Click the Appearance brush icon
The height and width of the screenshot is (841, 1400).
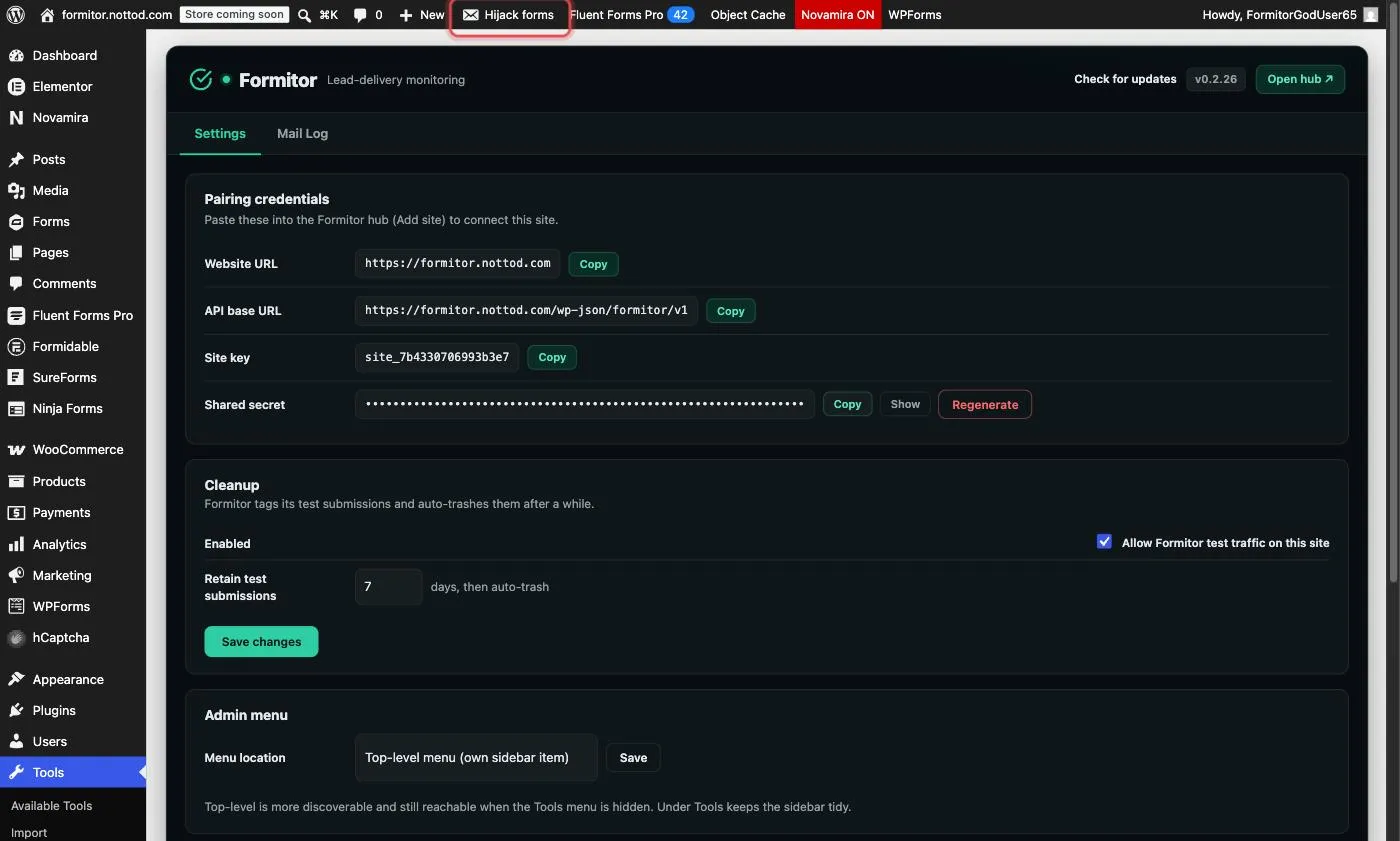[16, 679]
